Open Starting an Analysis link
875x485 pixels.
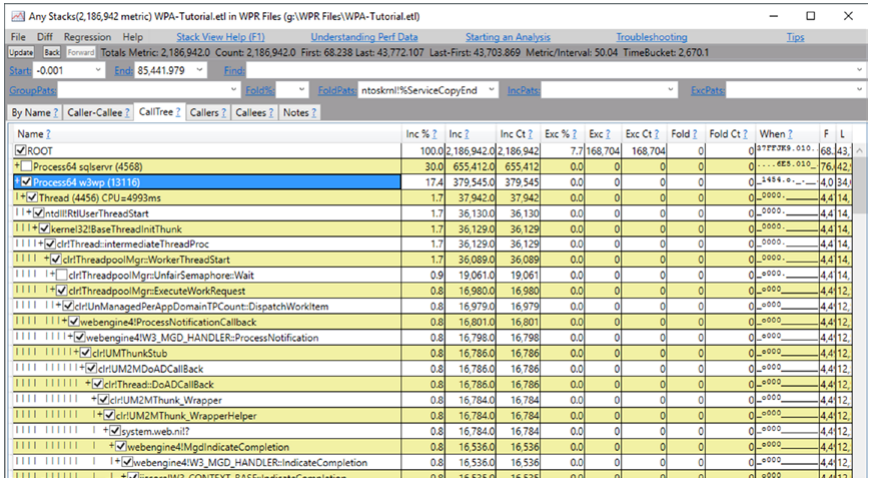[x=508, y=37]
